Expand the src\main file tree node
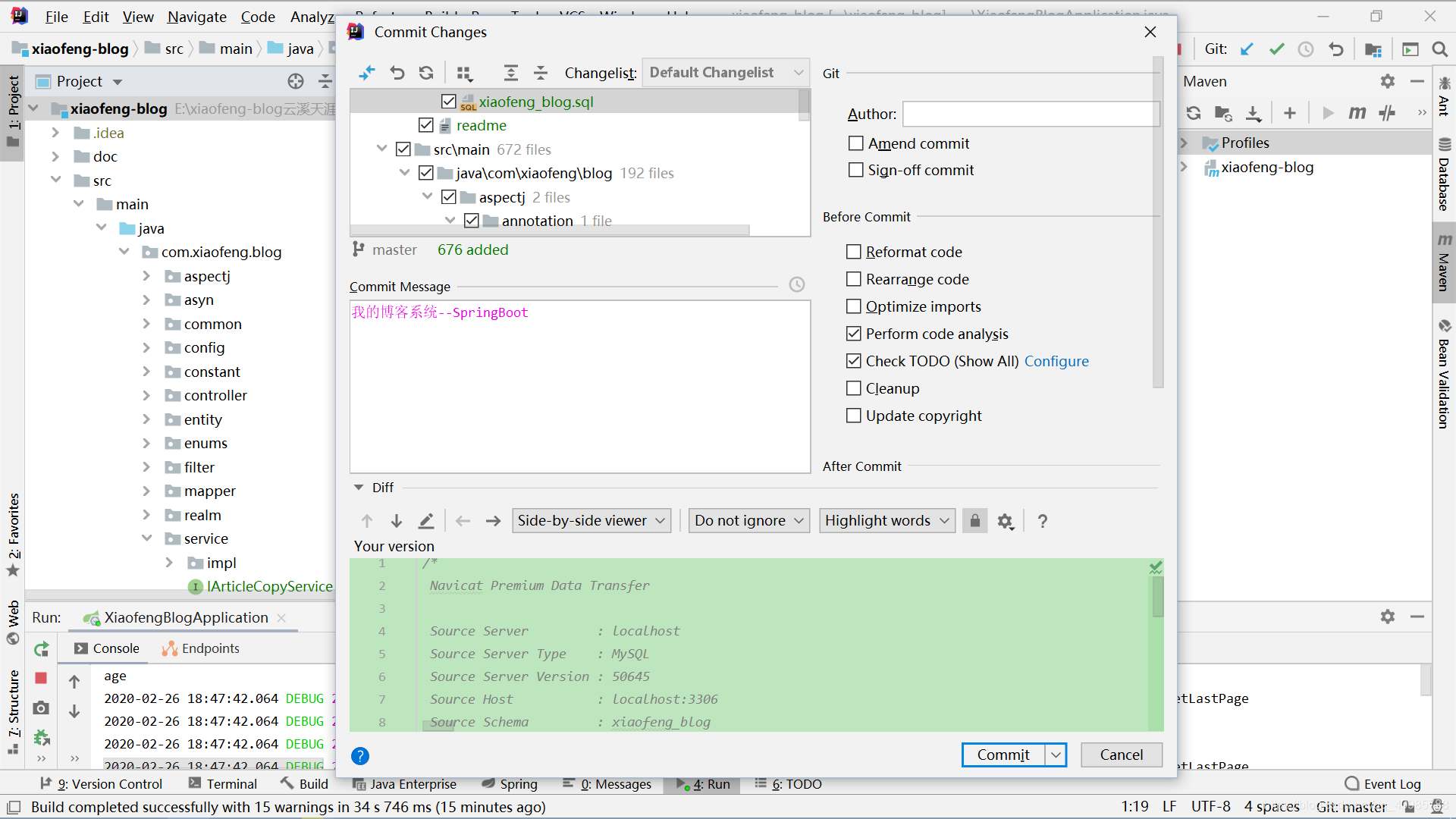 coord(382,149)
